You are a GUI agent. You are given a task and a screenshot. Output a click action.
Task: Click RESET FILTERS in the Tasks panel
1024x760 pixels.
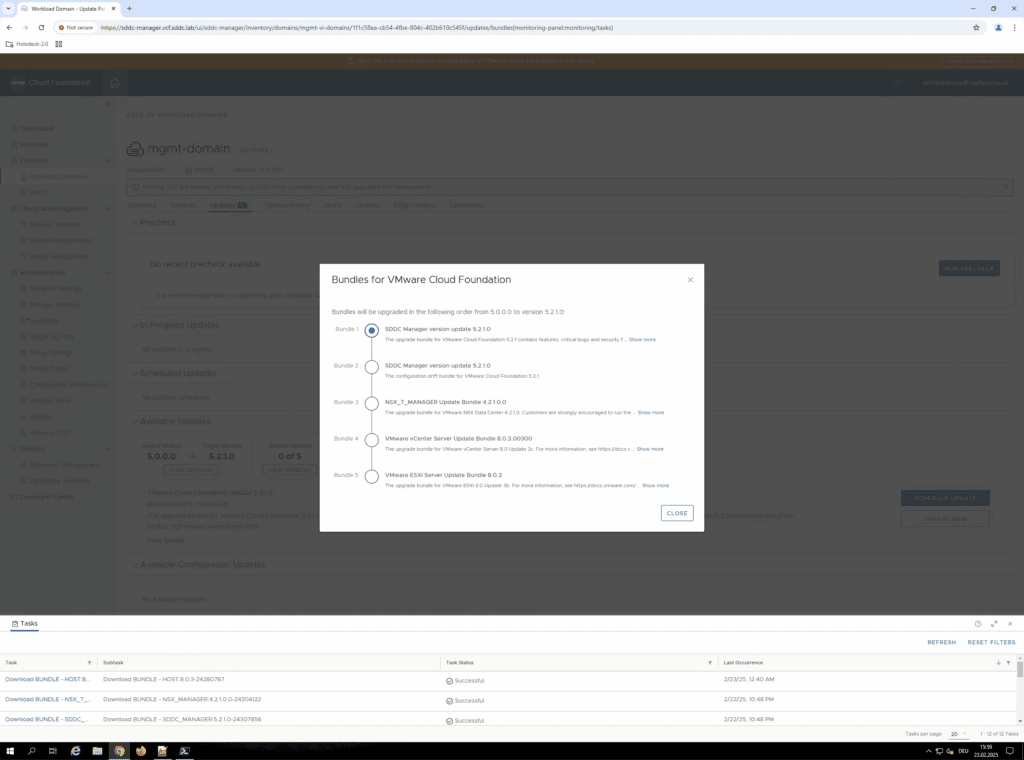tap(991, 642)
